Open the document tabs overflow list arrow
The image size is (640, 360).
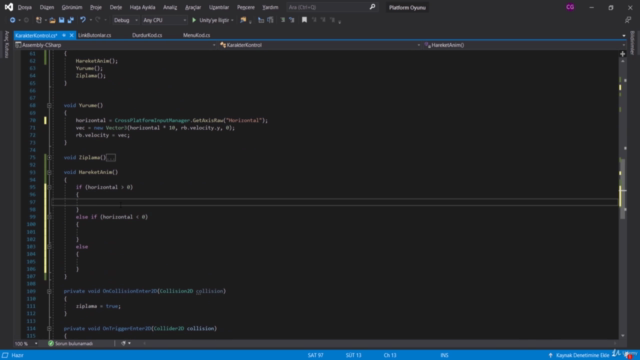pos(624,36)
